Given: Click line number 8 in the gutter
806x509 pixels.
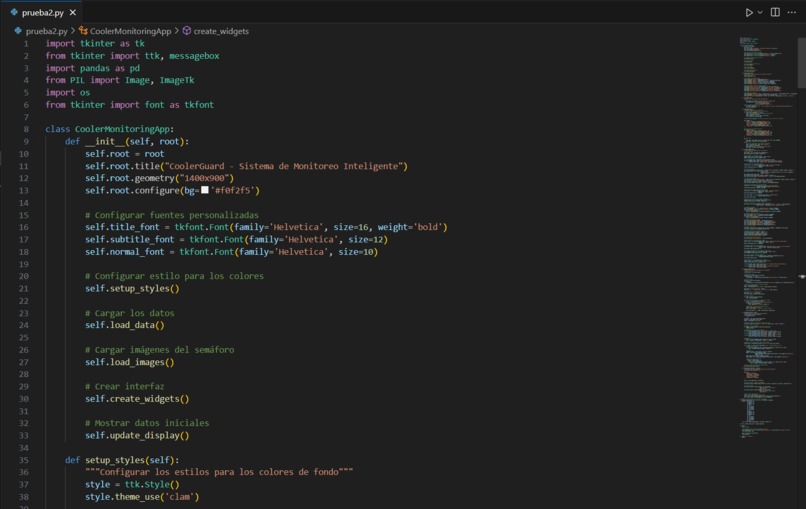Looking at the screenshot, I should pos(26,129).
